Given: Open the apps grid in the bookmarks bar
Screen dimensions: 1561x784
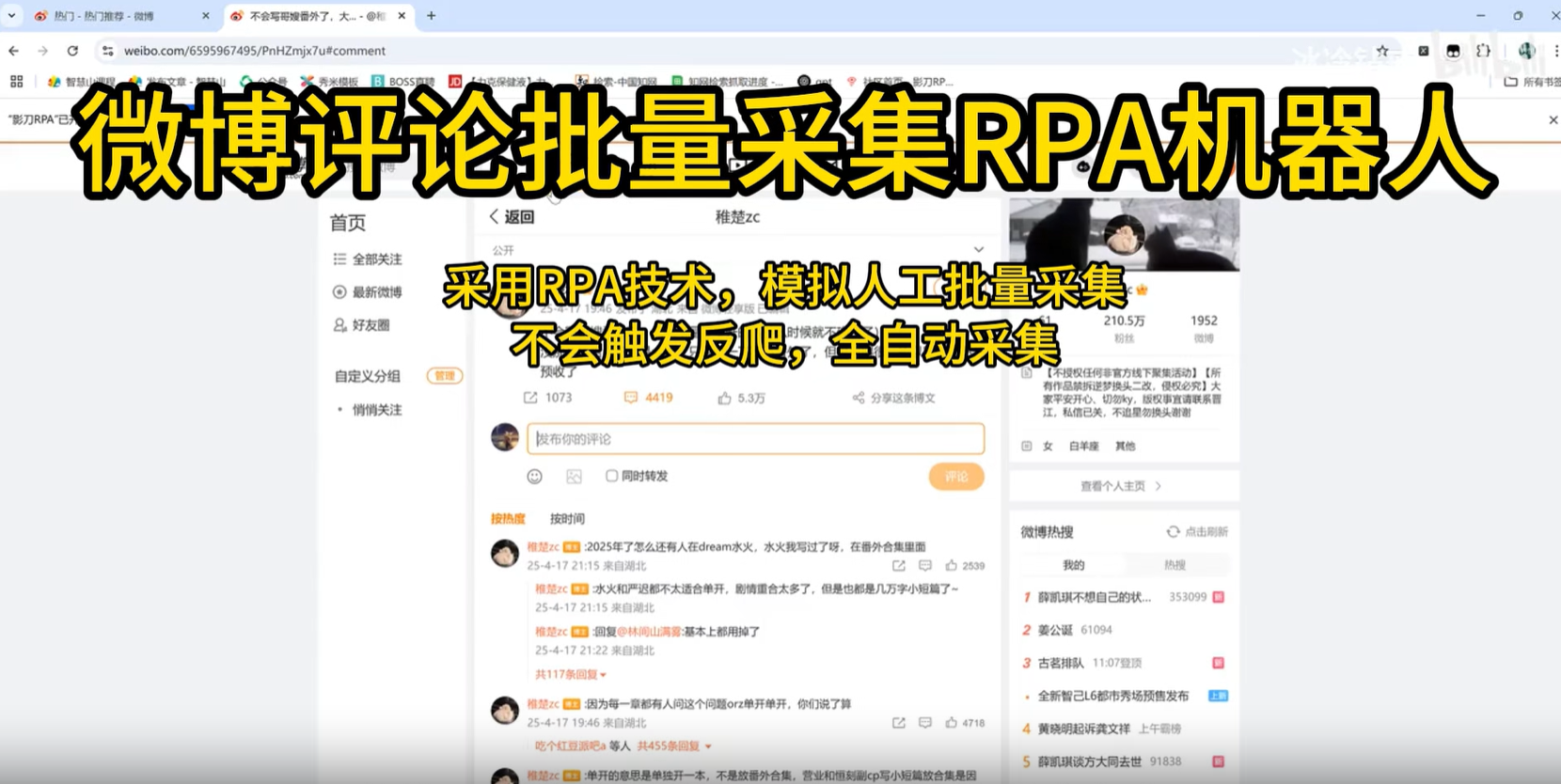Looking at the screenshot, I should click(16, 82).
